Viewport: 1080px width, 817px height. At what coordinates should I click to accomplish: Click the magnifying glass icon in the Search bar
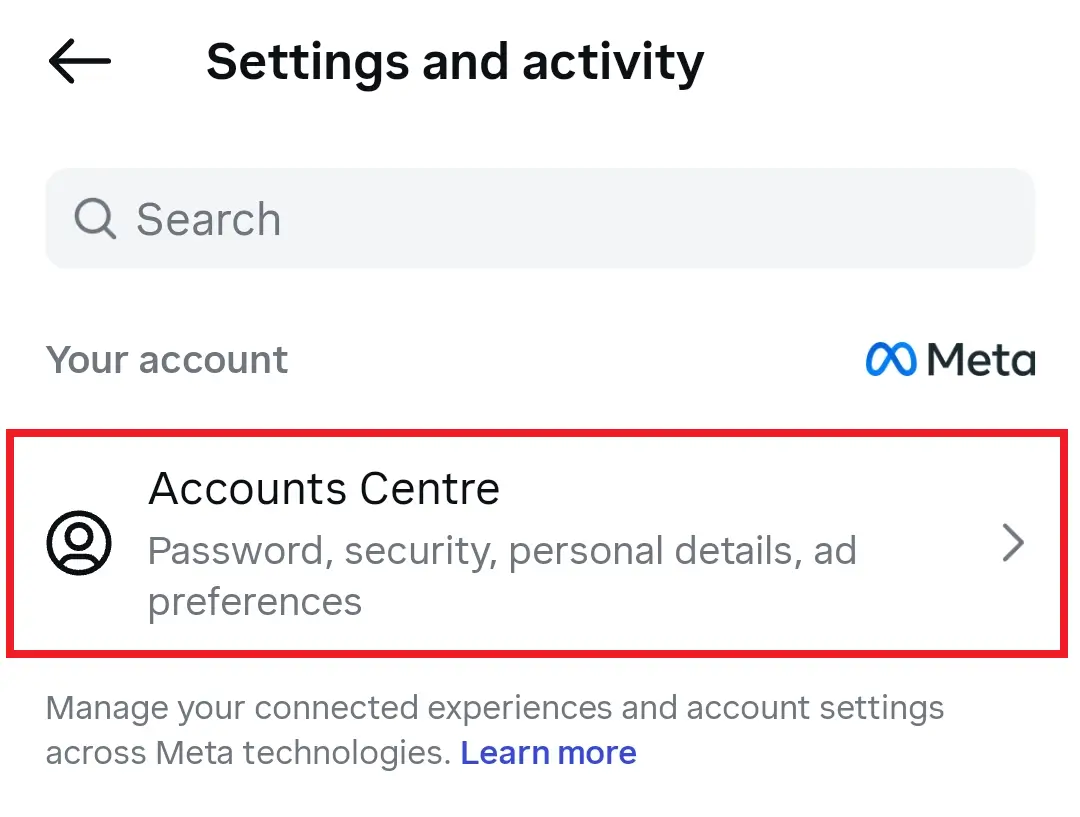pos(94,218)
